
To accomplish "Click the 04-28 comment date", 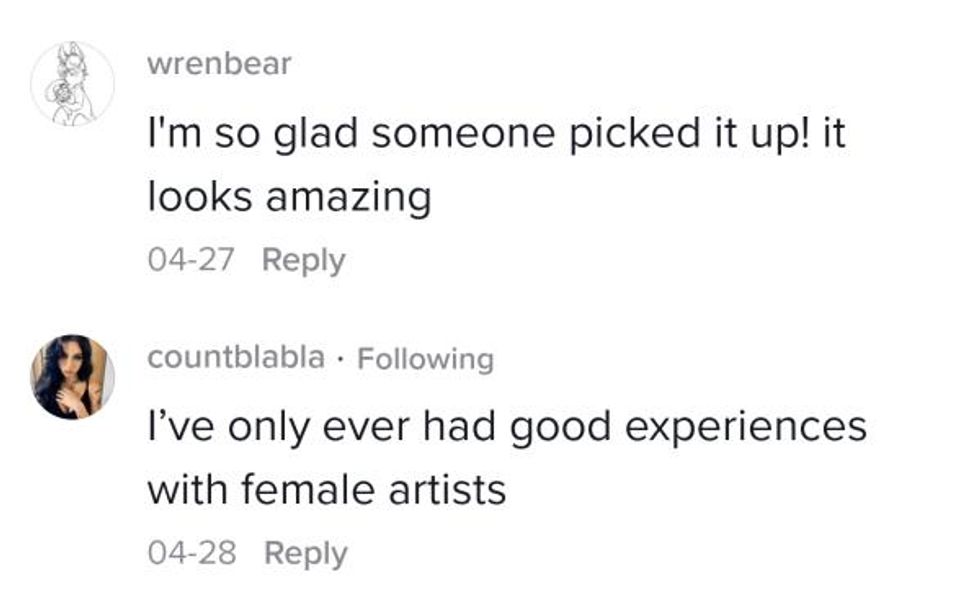I will pyautogui.click(x=191, y=553).
